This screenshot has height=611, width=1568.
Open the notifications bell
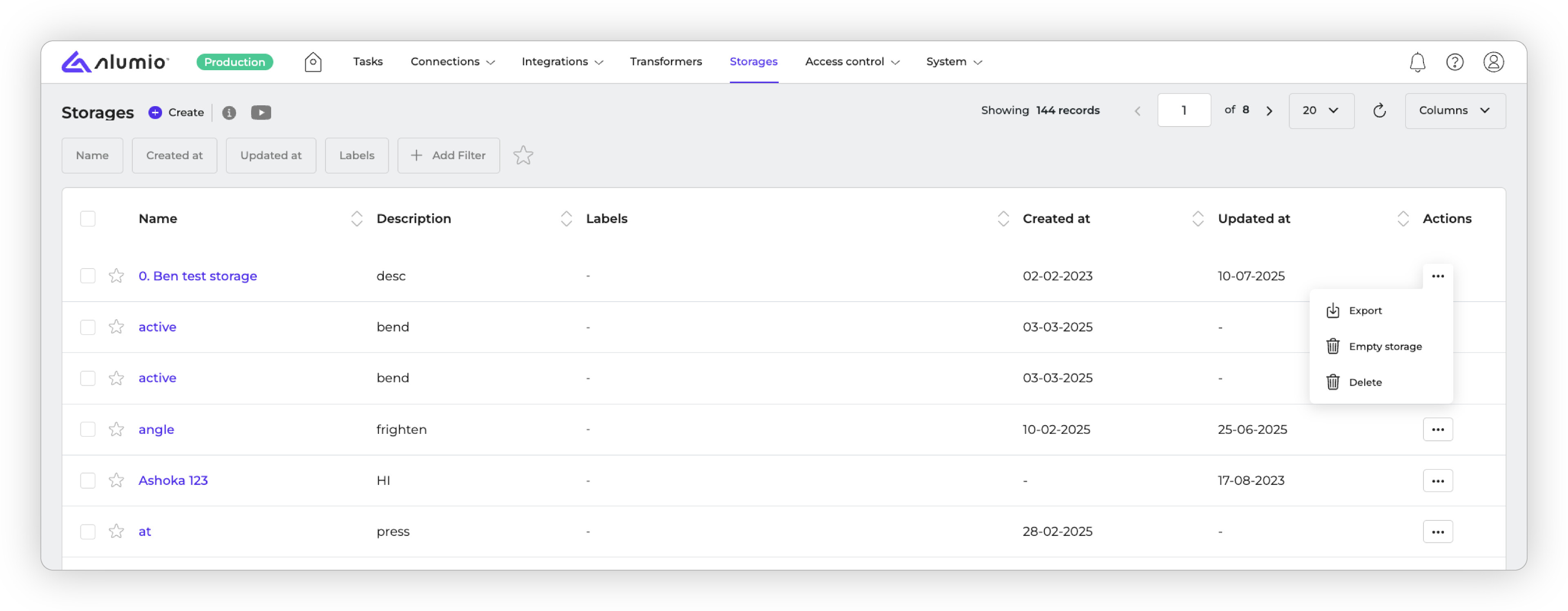pos(1417,62)
